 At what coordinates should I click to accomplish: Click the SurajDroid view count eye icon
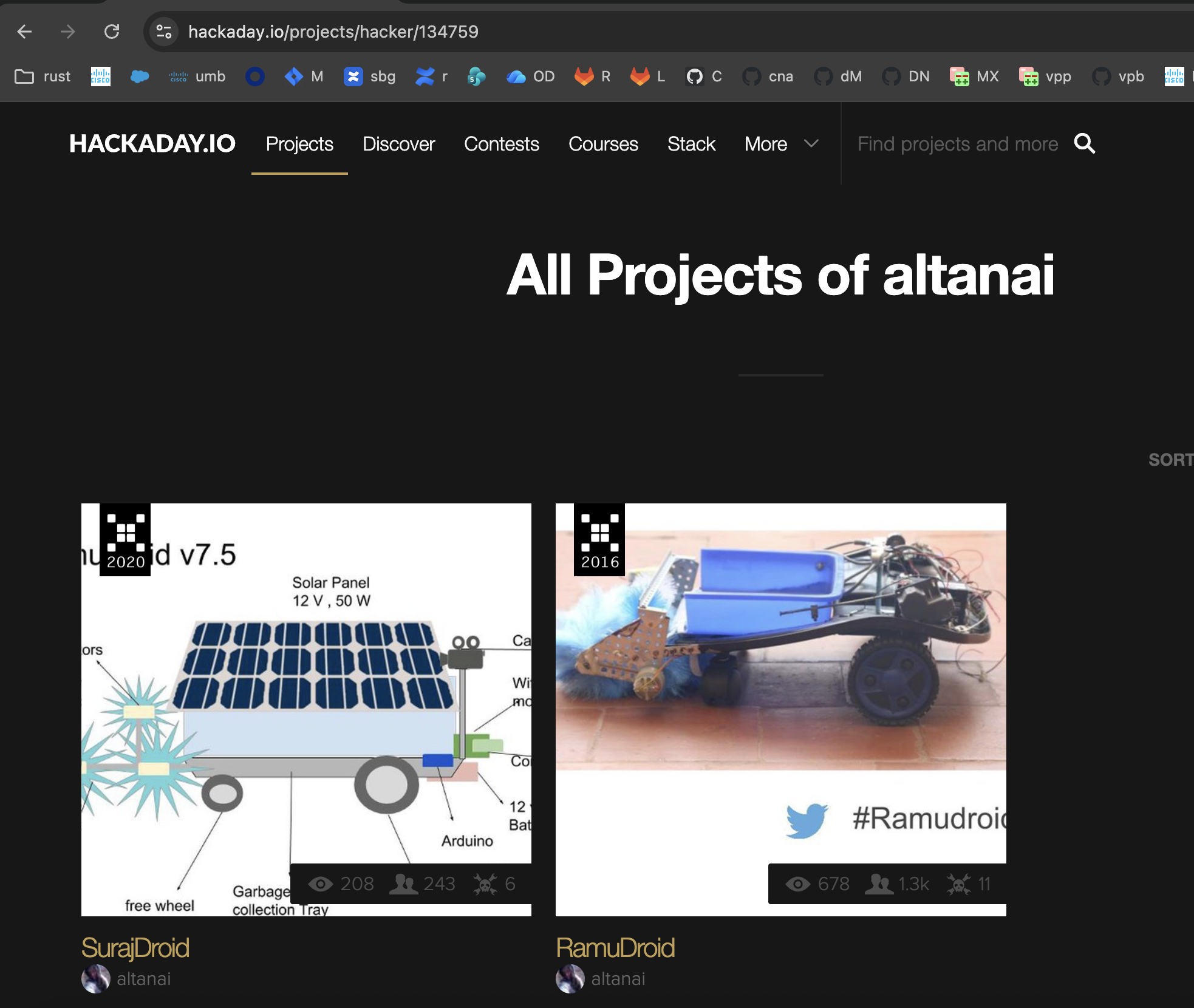[x=320, y=884]
